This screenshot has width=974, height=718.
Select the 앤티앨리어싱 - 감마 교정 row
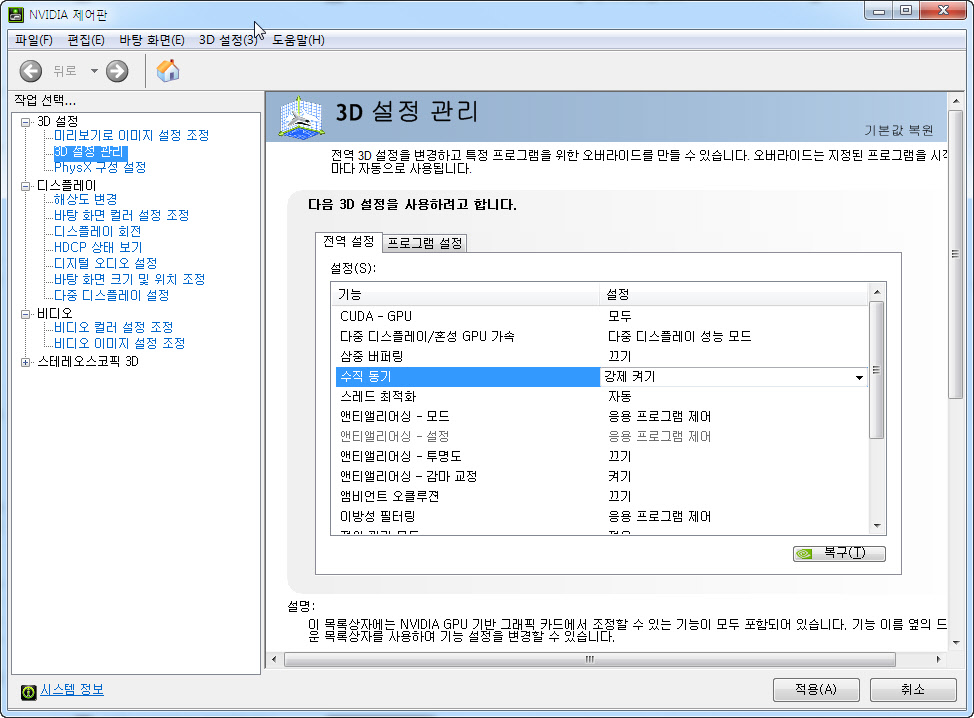pos(601,476)
